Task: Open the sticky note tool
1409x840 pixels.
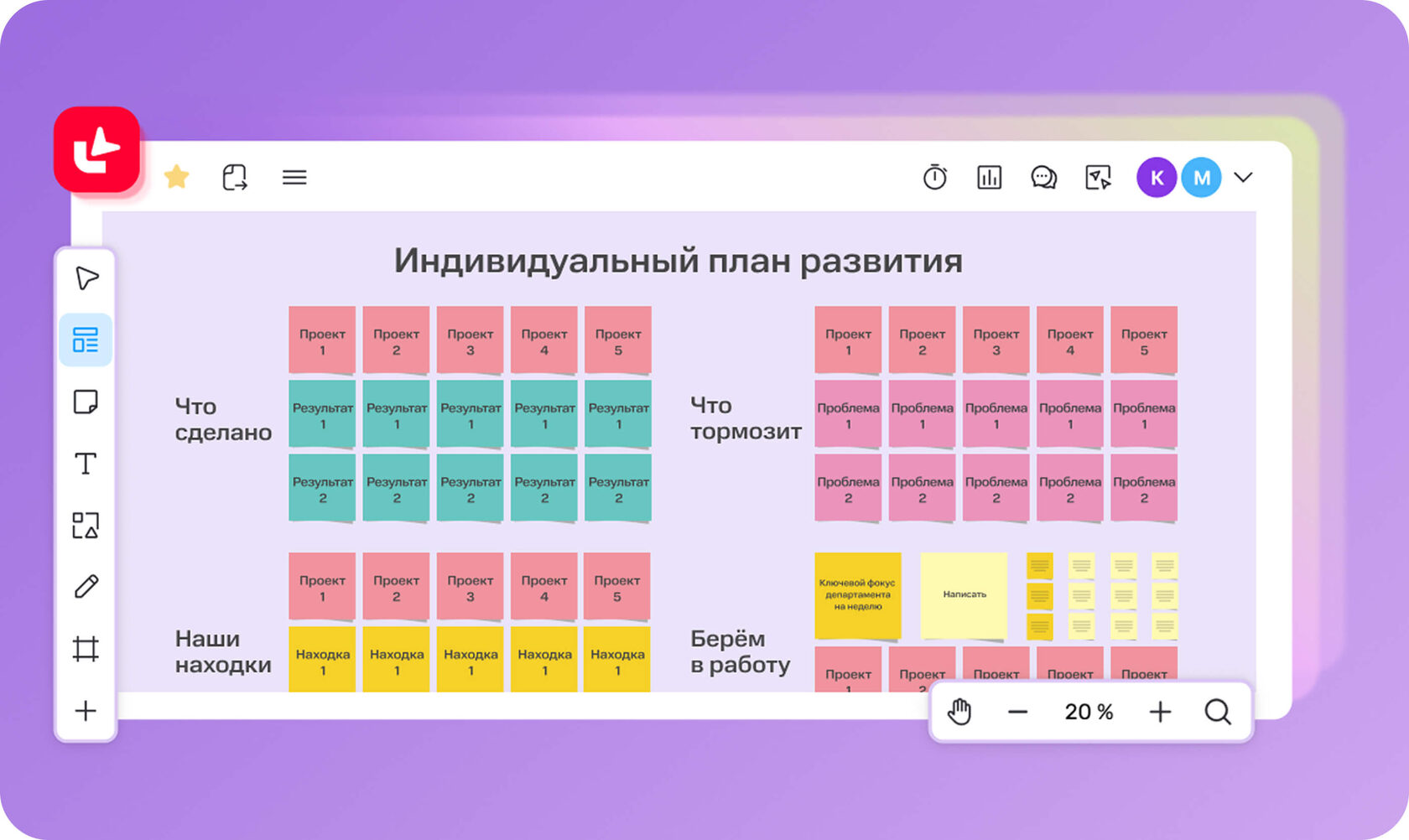Action: [x=86, y=402]
